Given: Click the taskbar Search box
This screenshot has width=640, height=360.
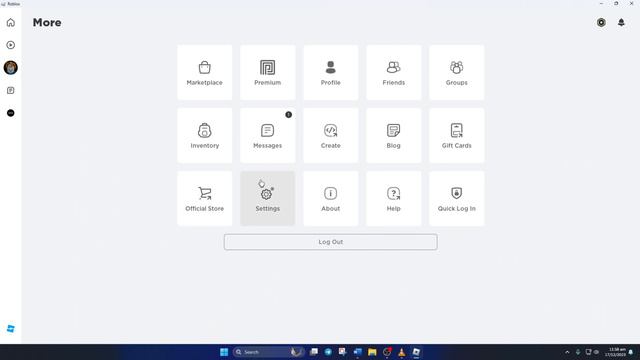Looking at the screenshot, I should click(x=268, y=352).
